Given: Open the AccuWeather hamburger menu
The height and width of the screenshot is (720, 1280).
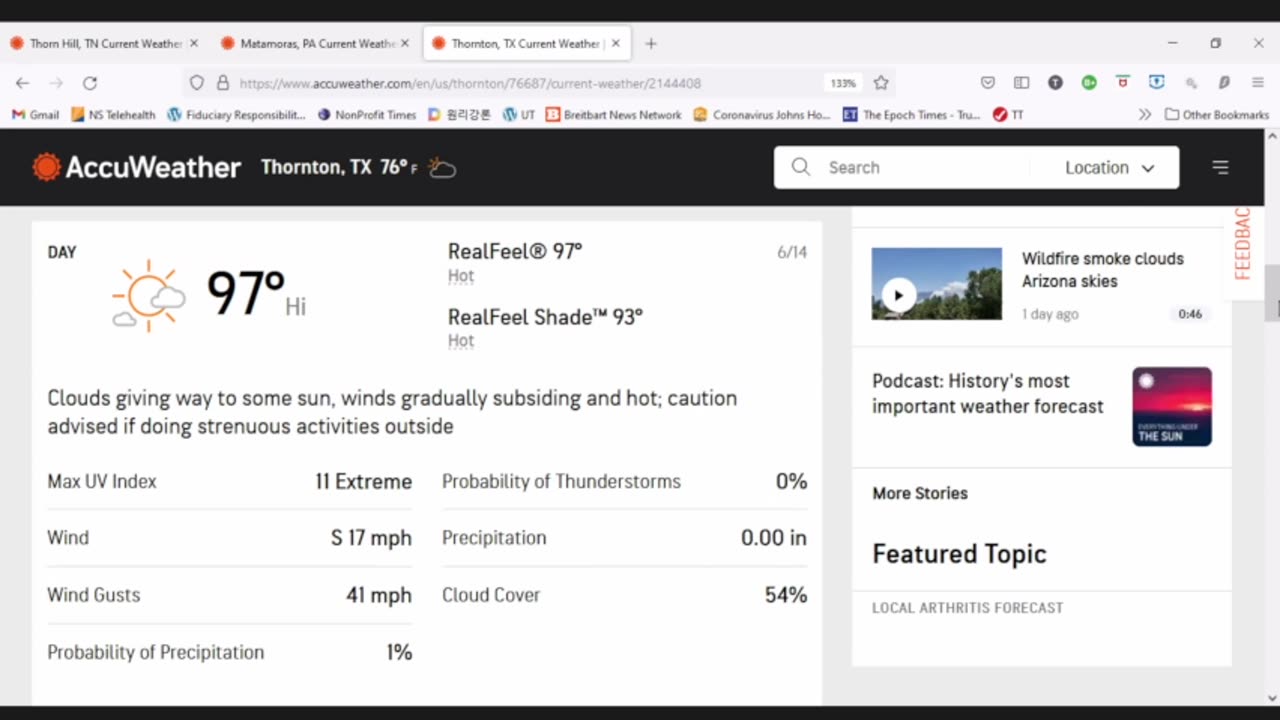Looking at the screenshot, I should point(1220,167).
